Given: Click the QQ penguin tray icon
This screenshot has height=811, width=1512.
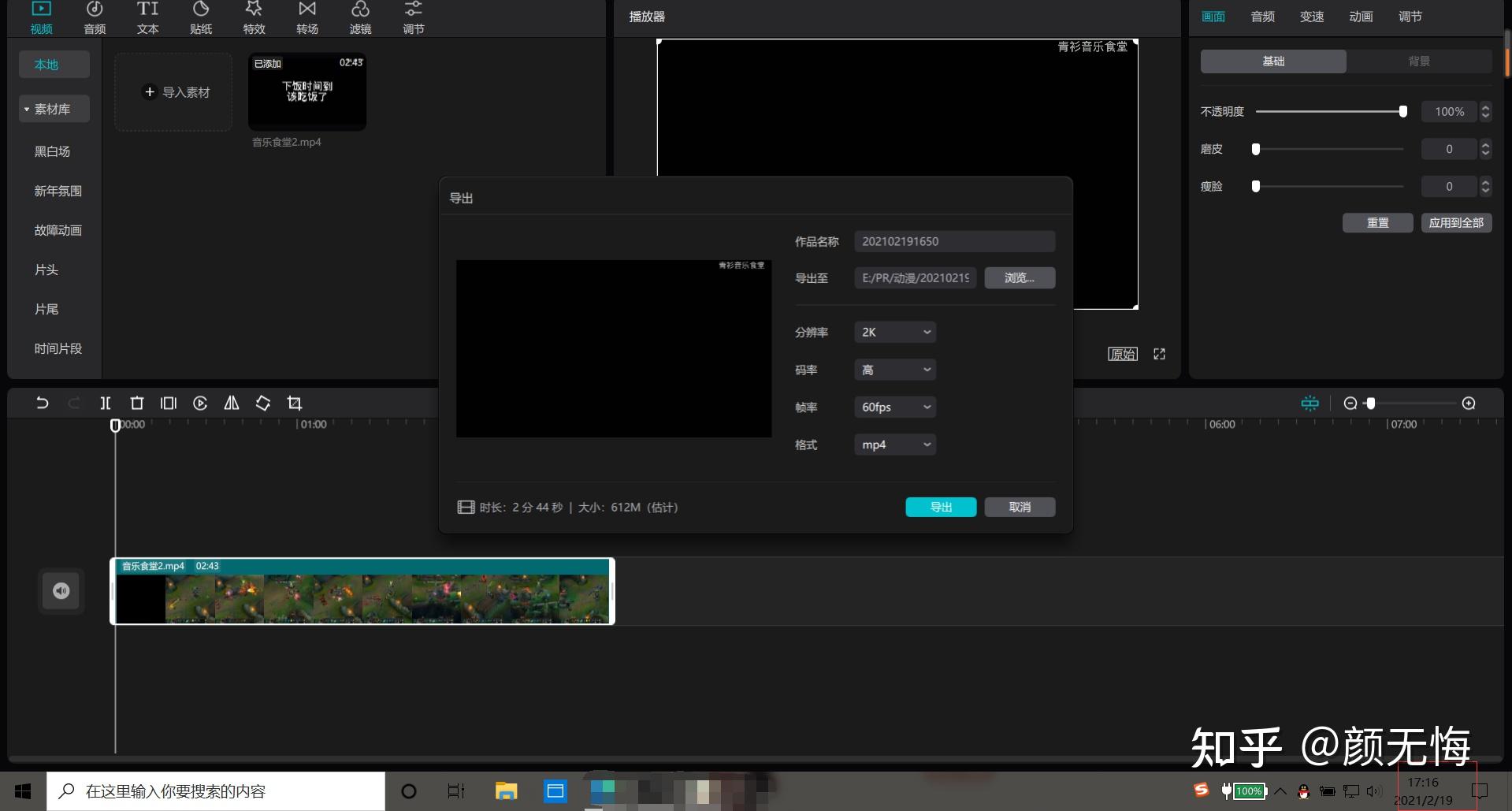Looking at the screenshot, I should pyautogui.click(x=1304, y=791).
